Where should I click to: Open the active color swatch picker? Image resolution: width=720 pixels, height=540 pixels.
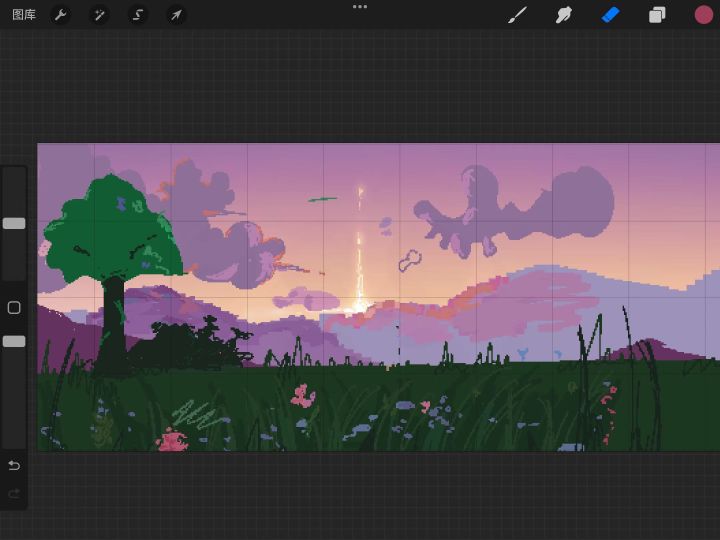click(x=704, y=15)
